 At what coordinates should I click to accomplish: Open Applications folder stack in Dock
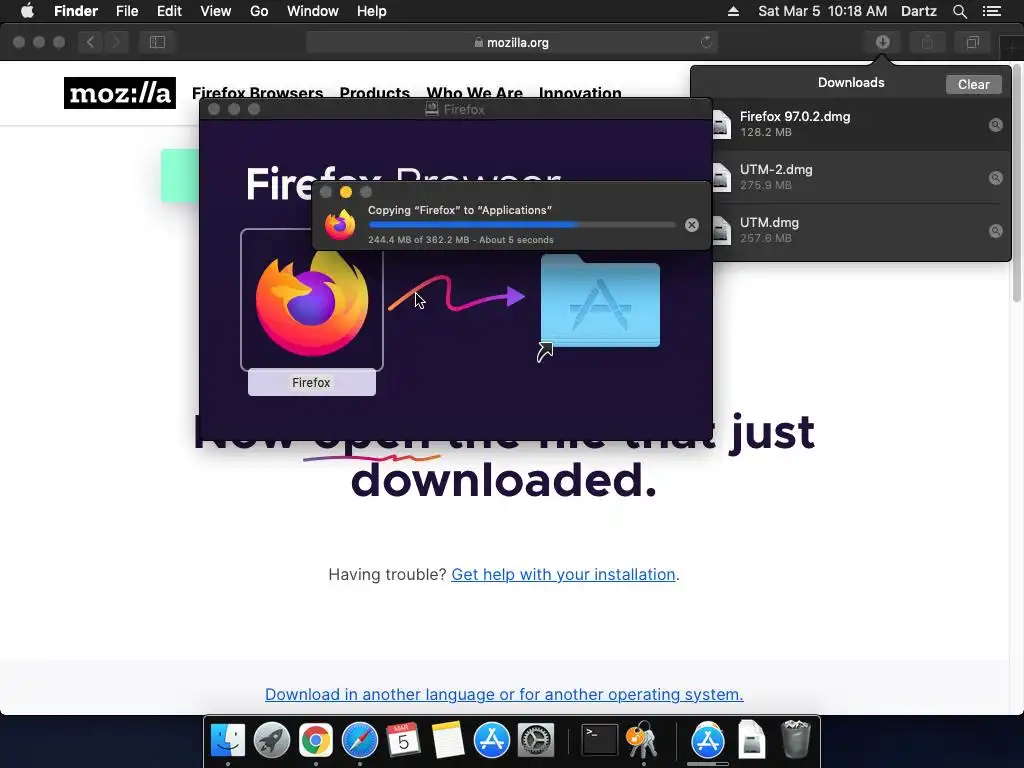coord(708,740)
